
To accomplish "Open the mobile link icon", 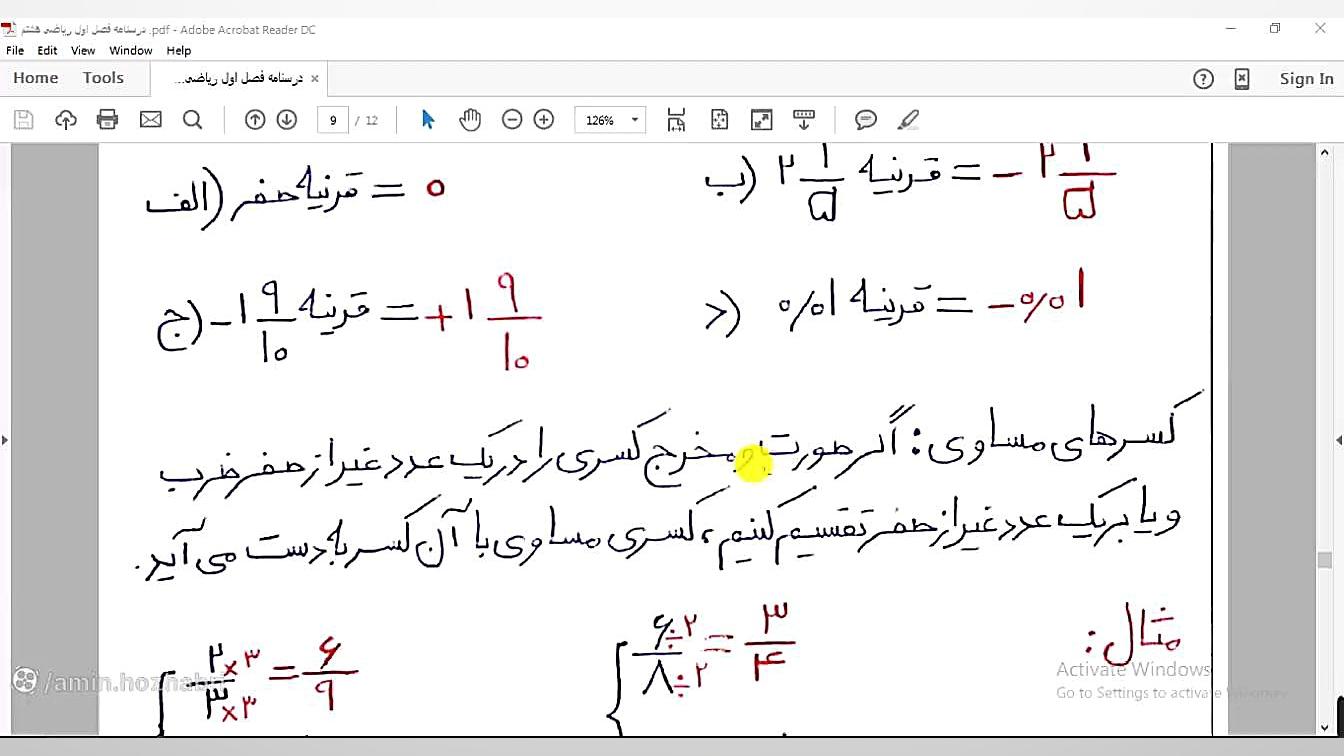I will pos(1242,79).
